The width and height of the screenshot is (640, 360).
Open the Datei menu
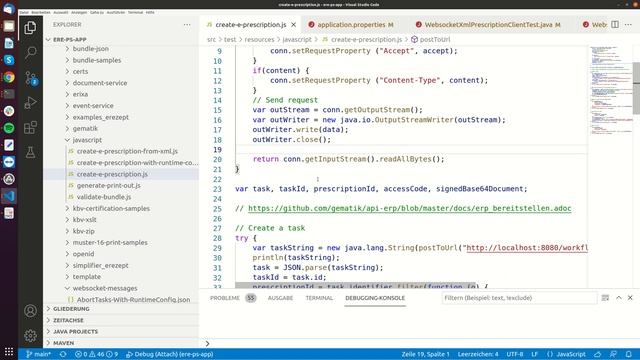pos(24,12)
